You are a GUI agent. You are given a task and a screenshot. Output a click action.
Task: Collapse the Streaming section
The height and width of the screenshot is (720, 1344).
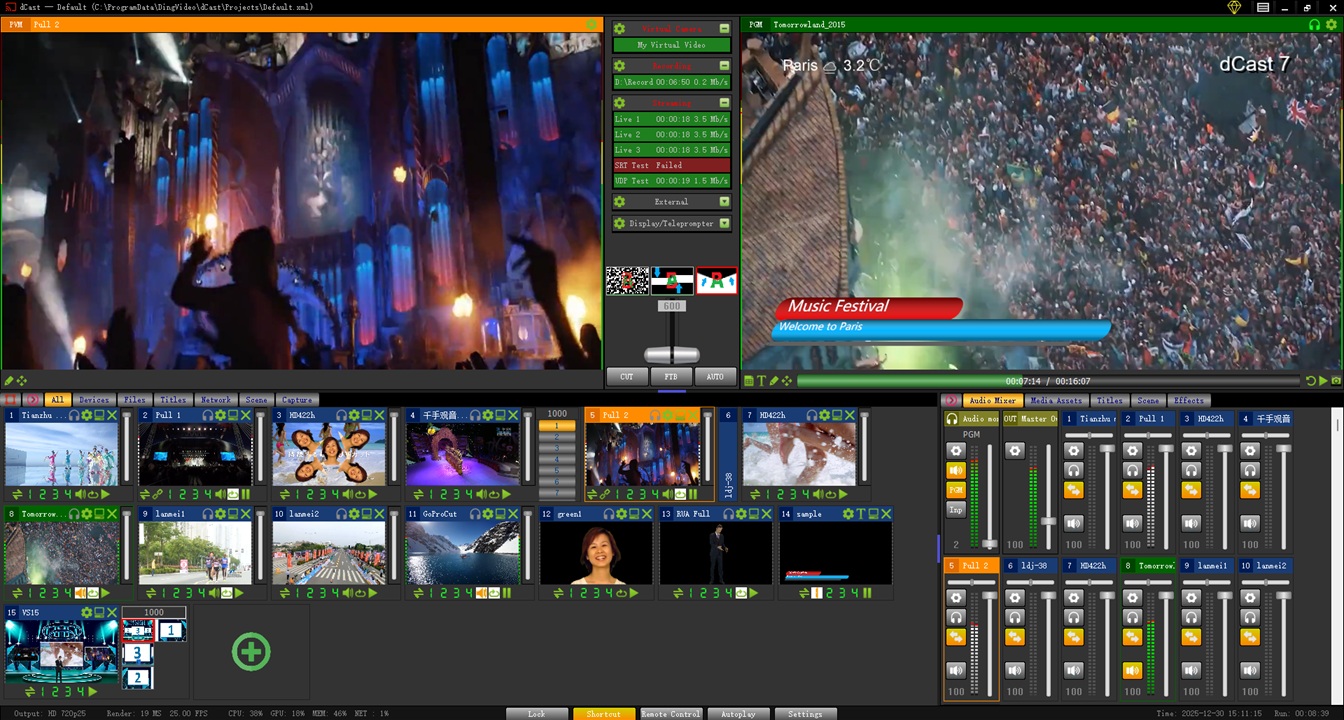(x=724, y=103)
